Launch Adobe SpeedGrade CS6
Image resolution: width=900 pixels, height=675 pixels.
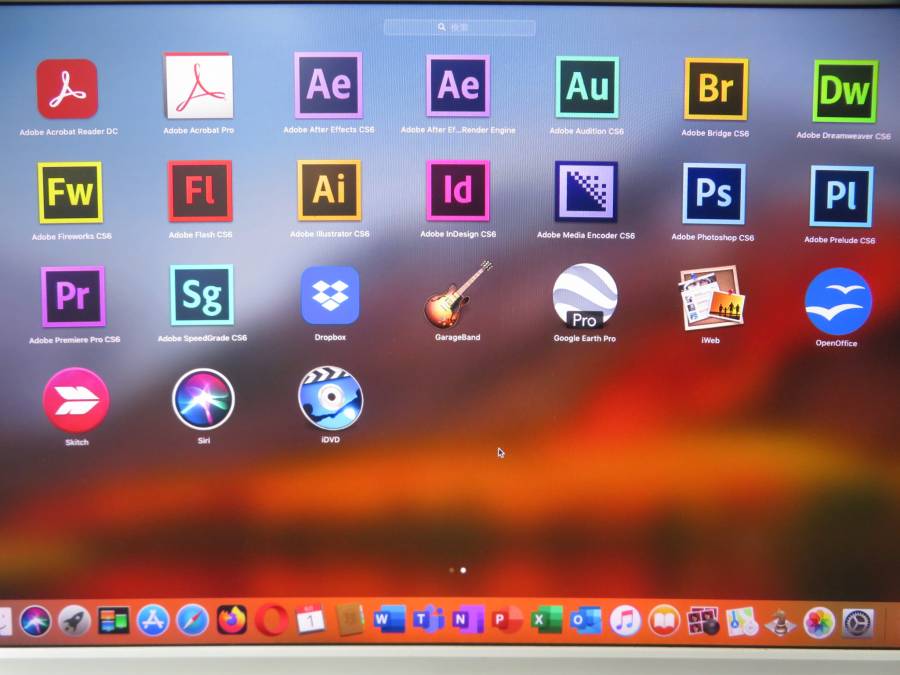coord(202,295)
